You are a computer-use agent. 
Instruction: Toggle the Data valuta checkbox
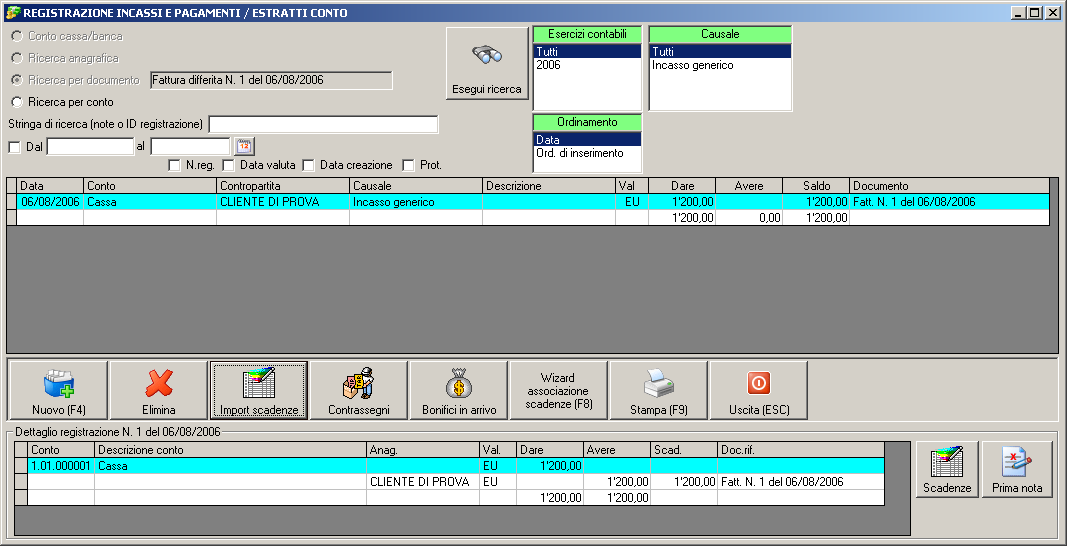pos(229,165)
